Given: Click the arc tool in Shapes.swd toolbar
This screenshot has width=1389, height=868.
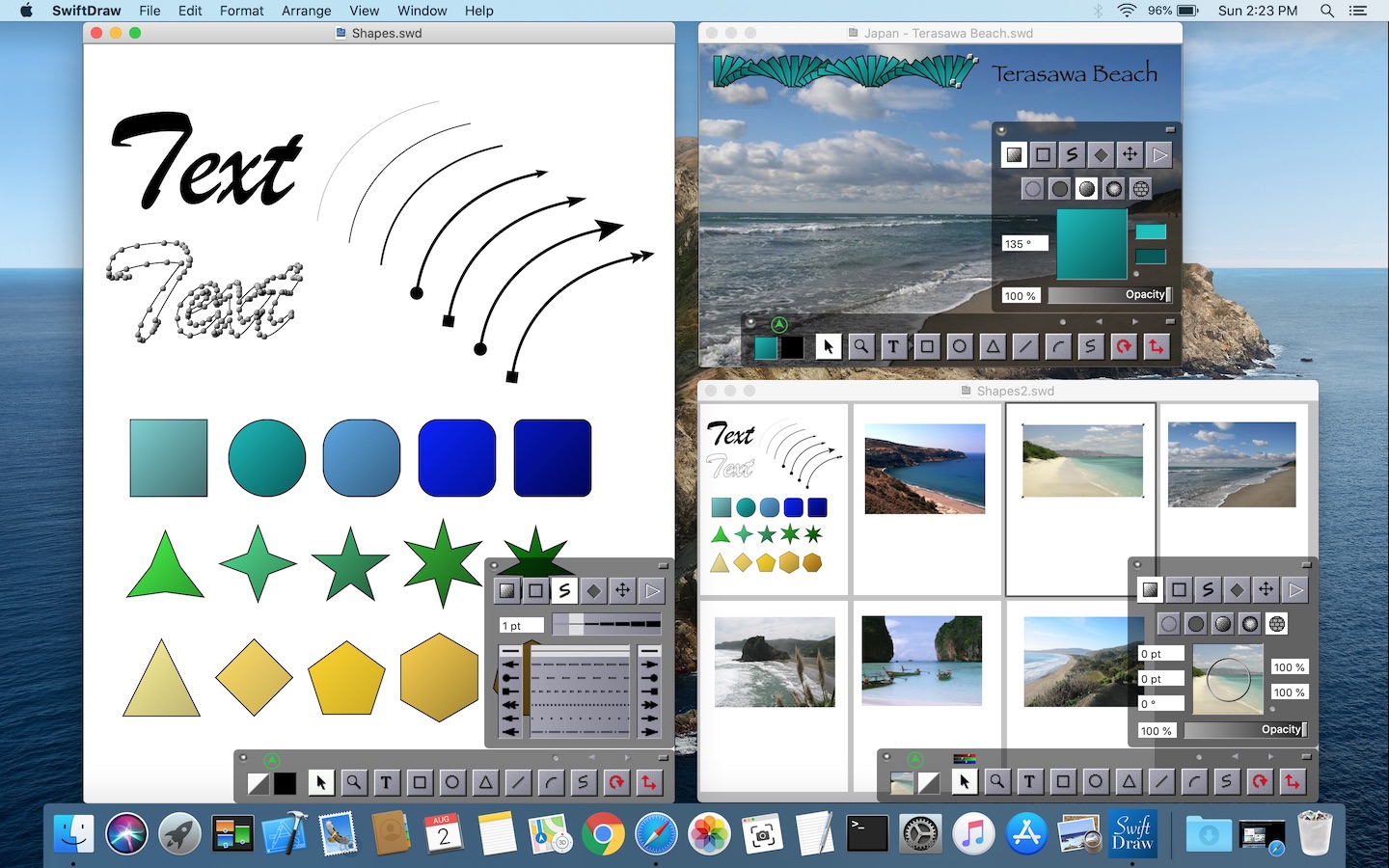Looking at the screenshot, I should (551, 782).
